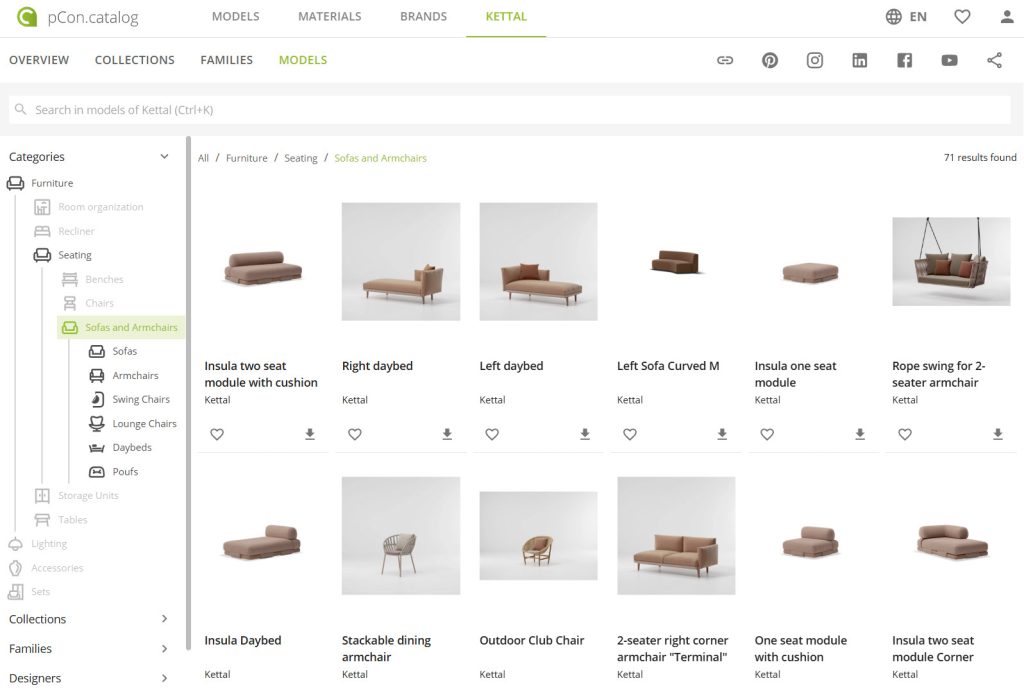Open the MATERIALS top menu
This screenshot has height=692, width=1024.
coord(329,16)
